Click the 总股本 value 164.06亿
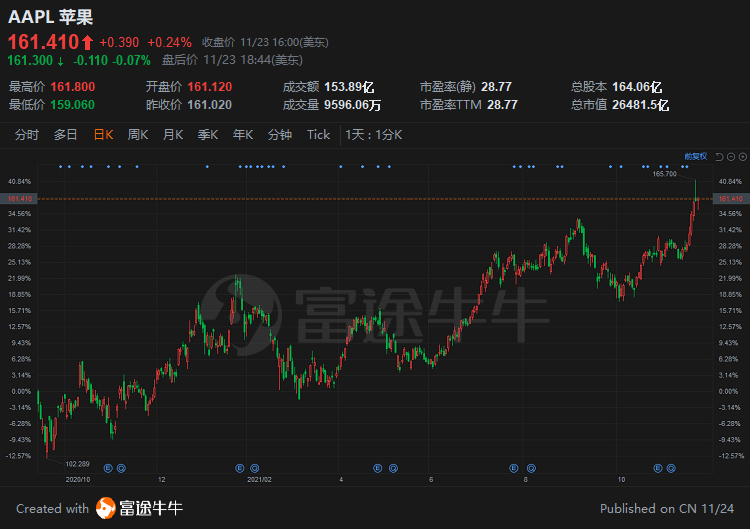 637,87
